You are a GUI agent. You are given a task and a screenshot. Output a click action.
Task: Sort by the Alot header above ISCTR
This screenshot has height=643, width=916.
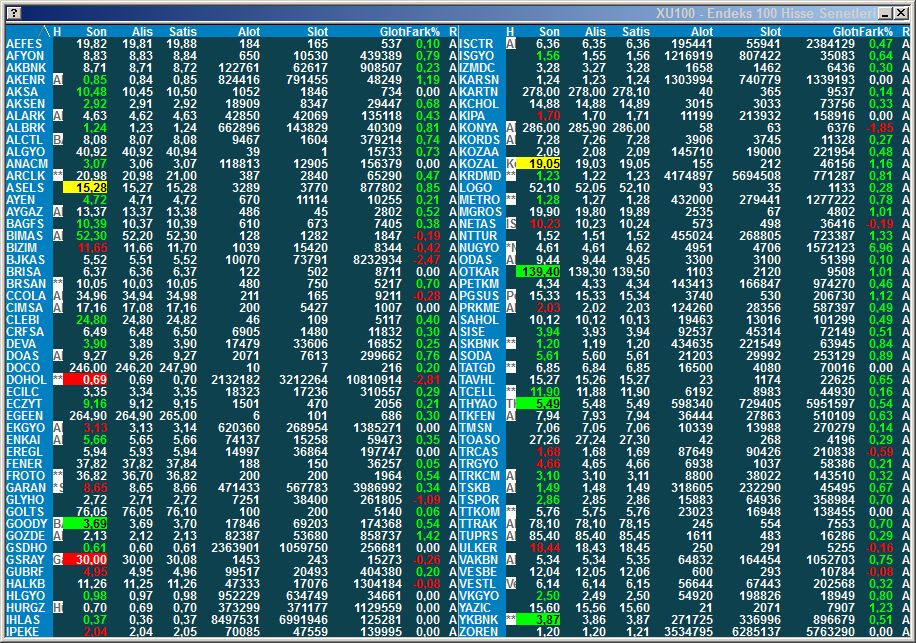pyautogui.click(x=702, y=32)
